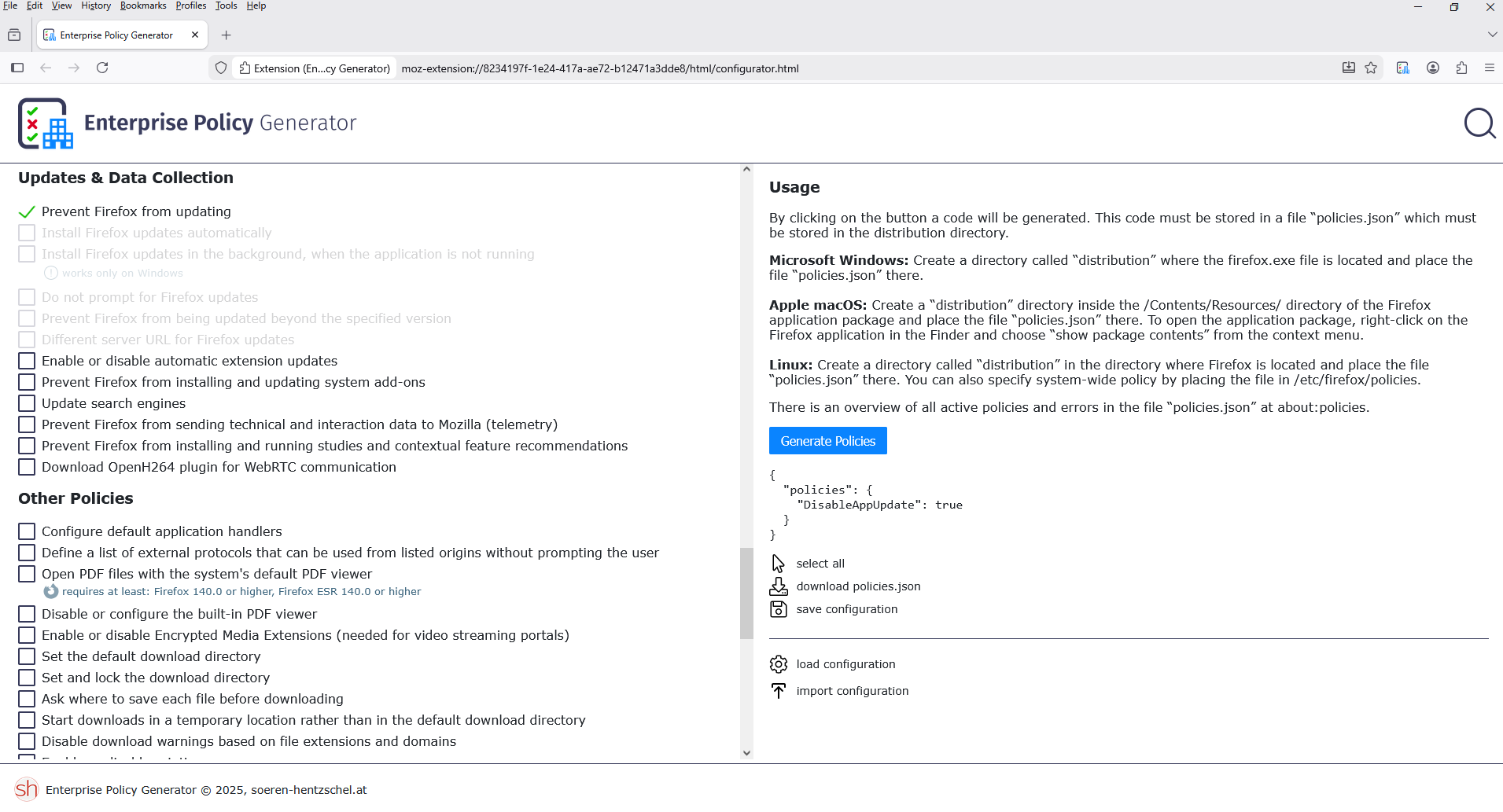Click the import configuration link
The image size is (1503, 812).
pyautogui.click(x=853, y=691)
